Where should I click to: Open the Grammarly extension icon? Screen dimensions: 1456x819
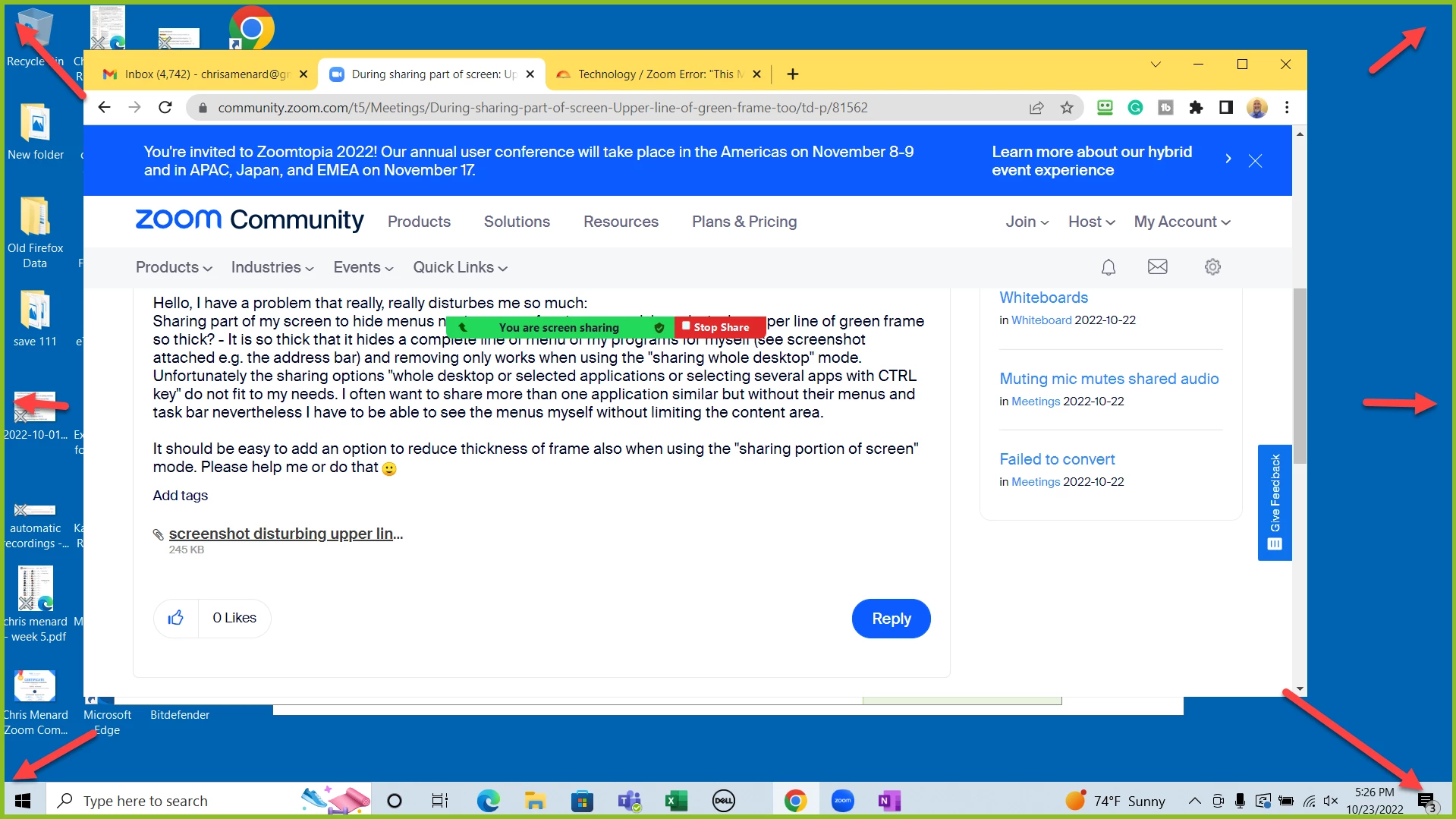coord(1135,108)
